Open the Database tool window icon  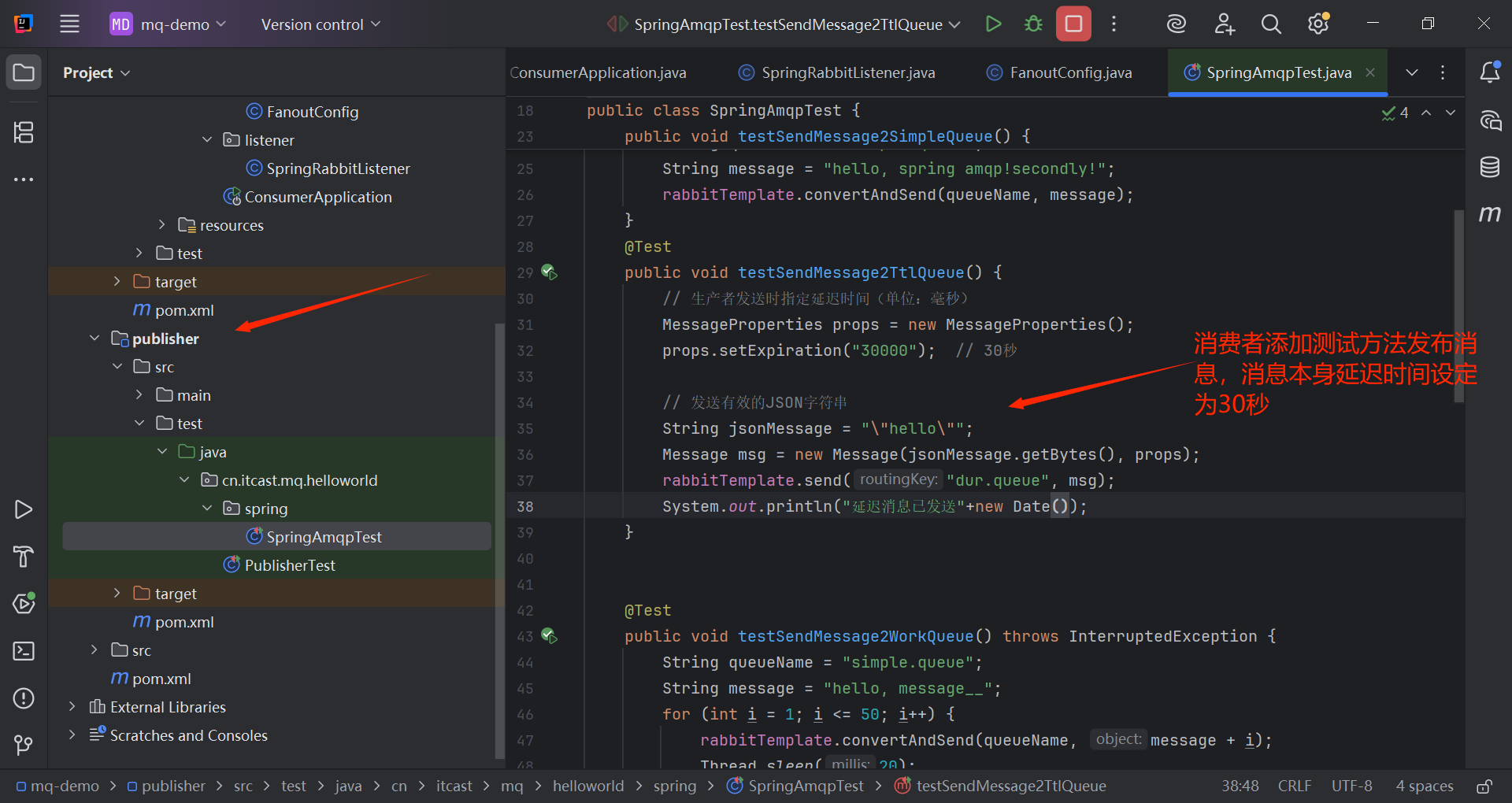[1489, 167]
